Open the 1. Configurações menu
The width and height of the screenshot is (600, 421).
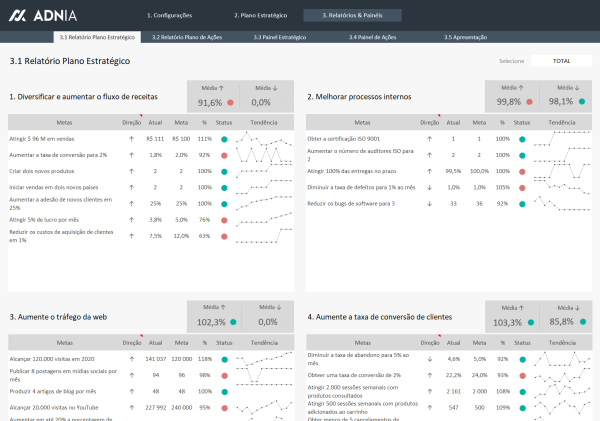pos(169,16)
